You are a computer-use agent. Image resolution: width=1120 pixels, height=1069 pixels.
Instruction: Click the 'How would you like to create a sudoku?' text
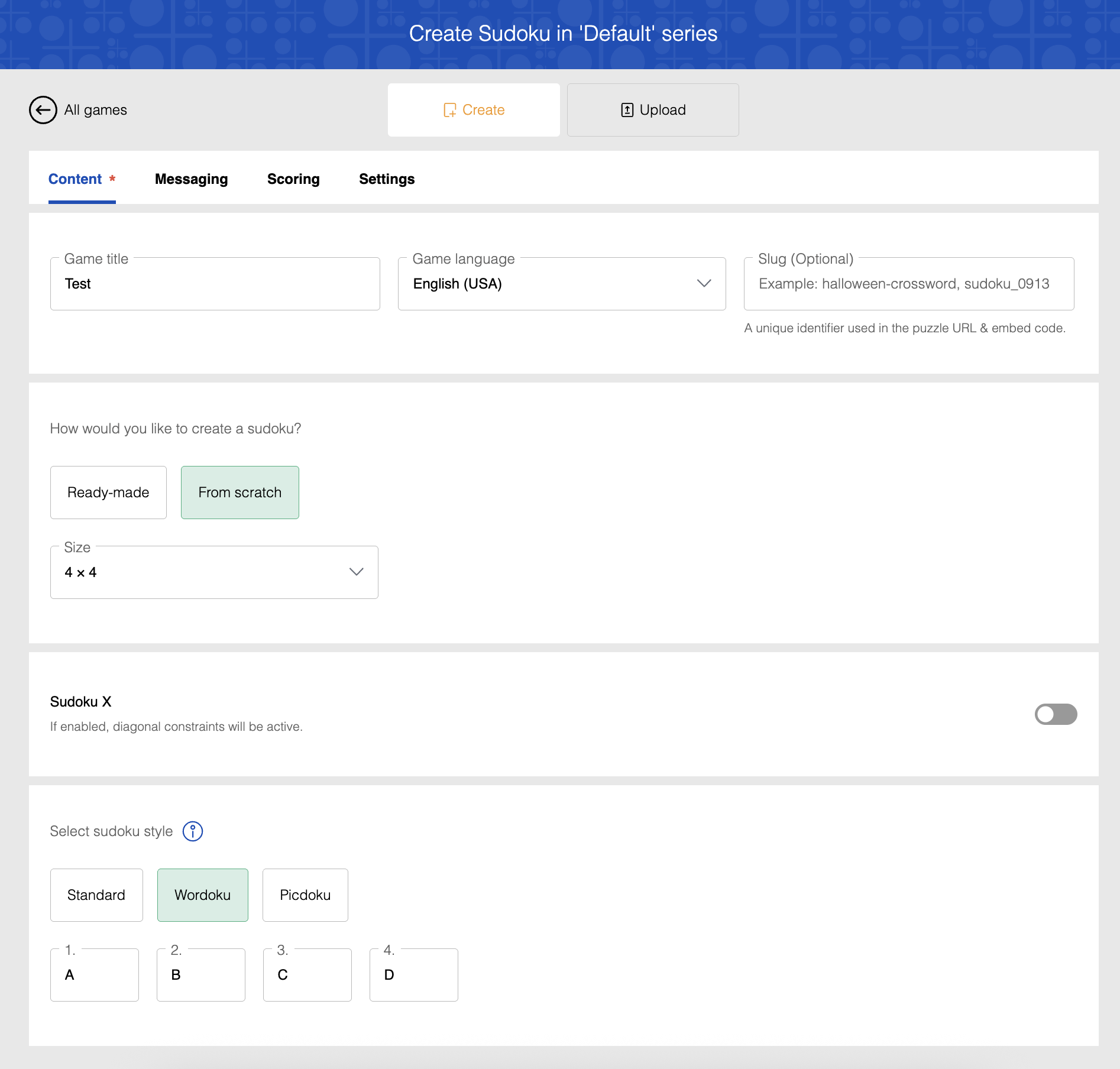(x=176, y=429)
